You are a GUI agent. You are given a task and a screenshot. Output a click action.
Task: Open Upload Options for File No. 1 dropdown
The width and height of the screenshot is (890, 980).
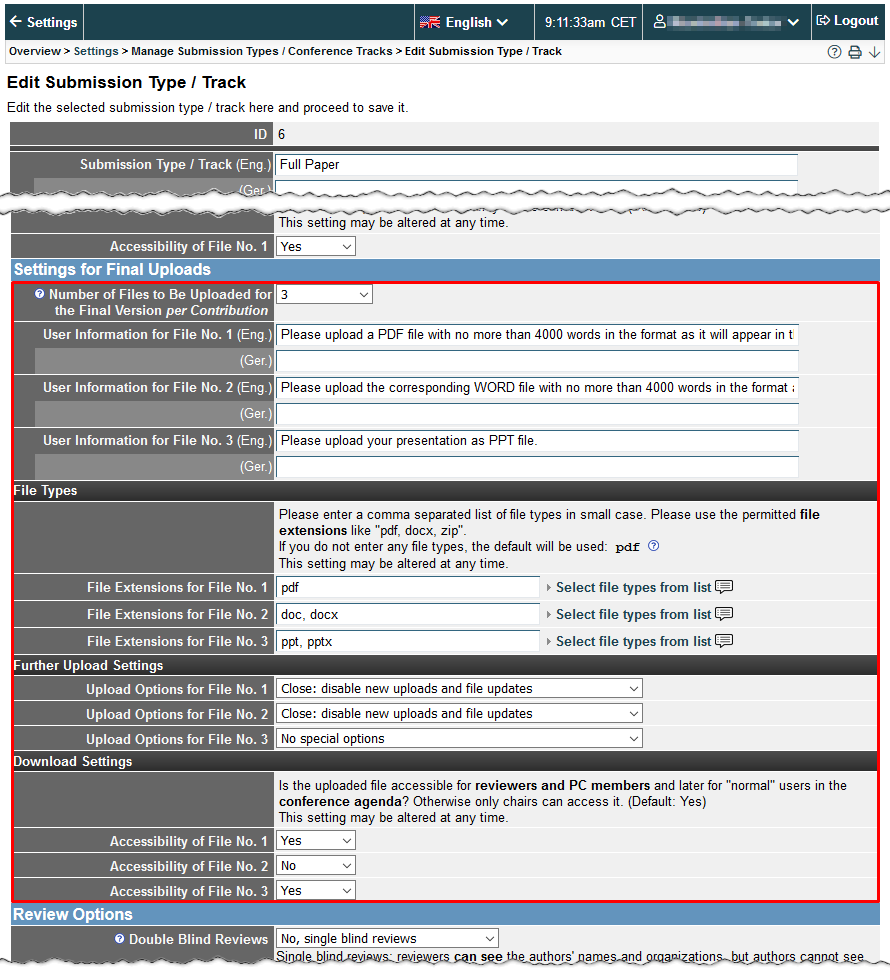pos(459,689)
